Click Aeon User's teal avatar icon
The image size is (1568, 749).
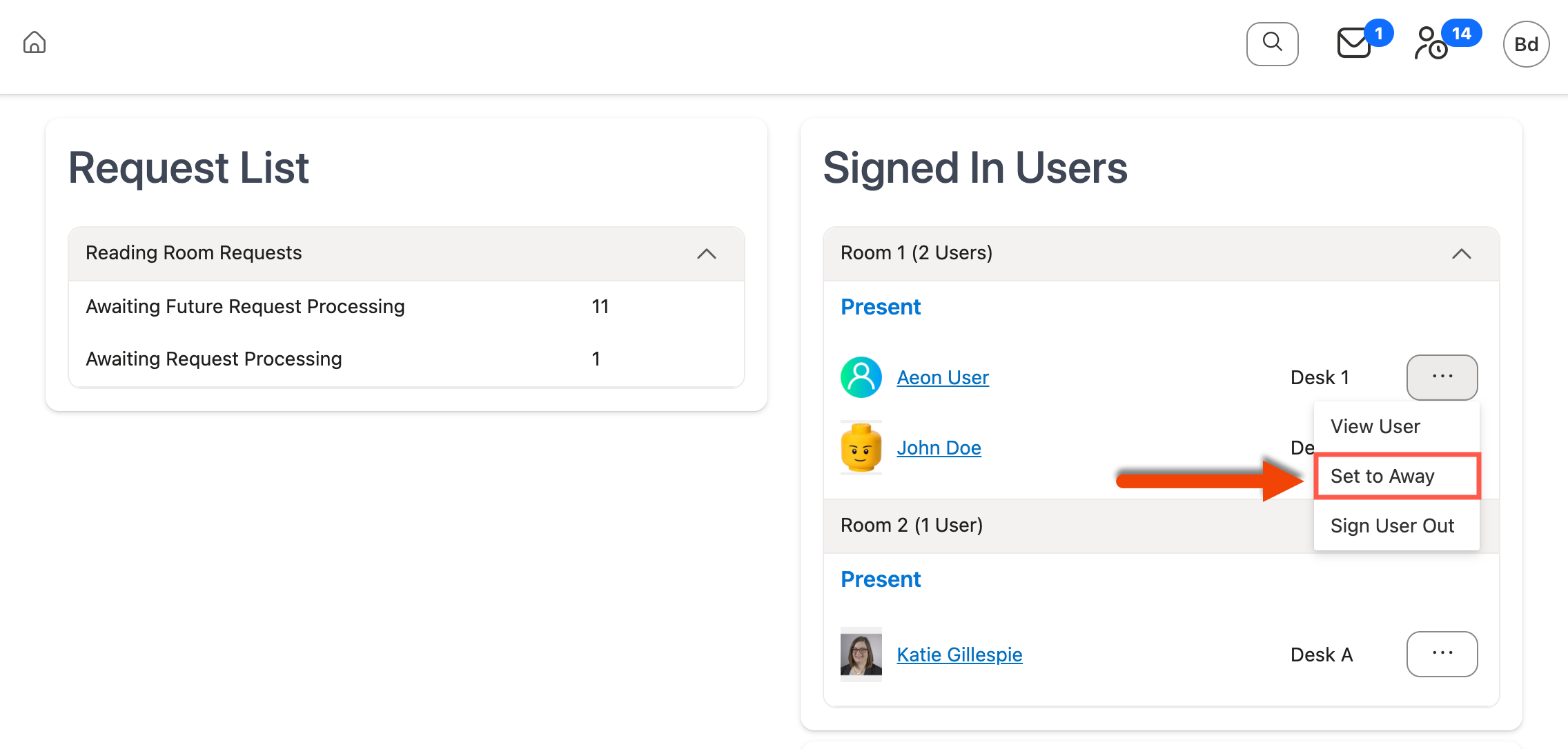click(x=861, y=377)
